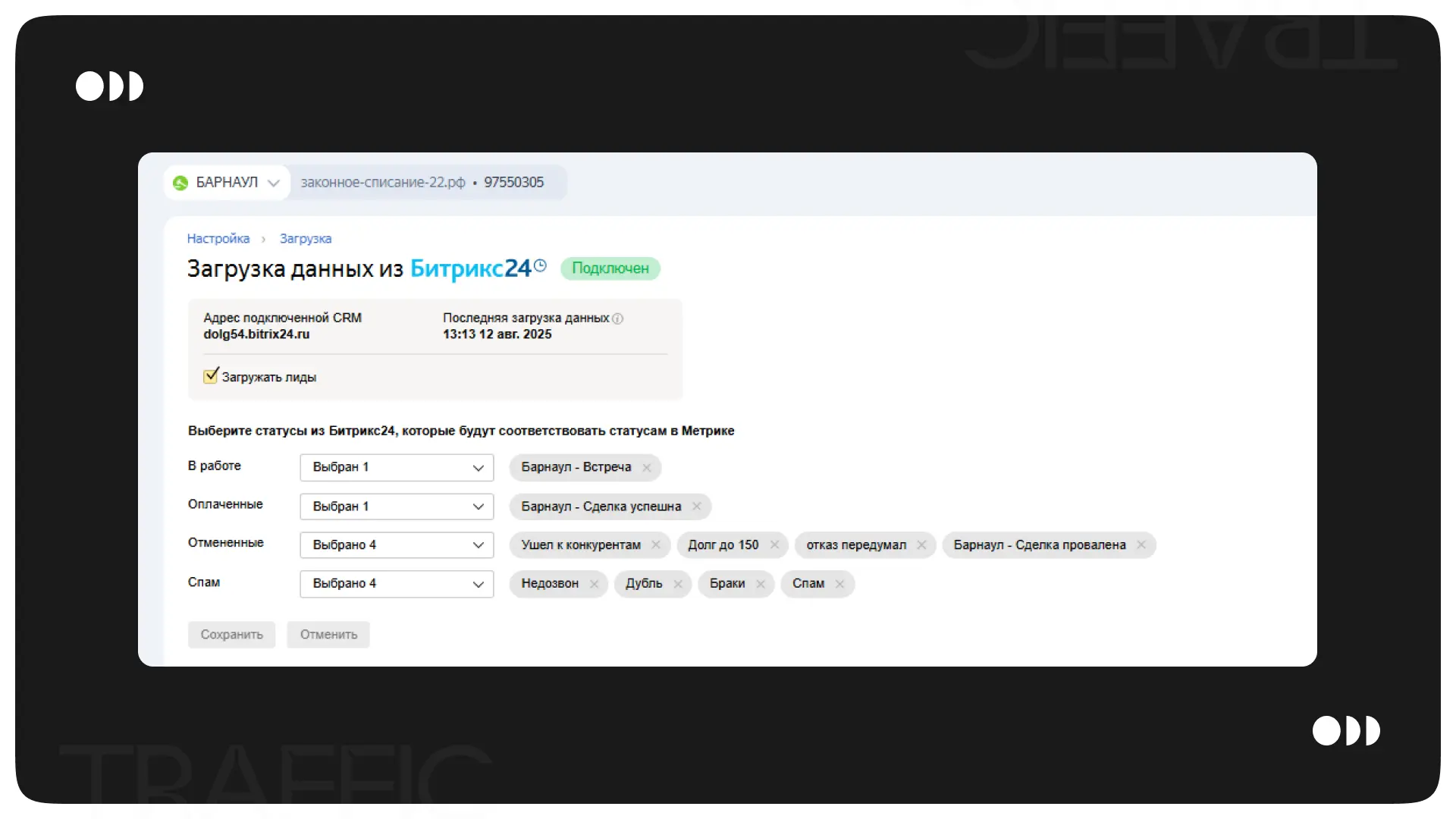This screenshot has height=819, width=1456.
Task: Remove the 'Барнаул - Сделка успешна' tag
Action: pyautogui.click(x=697, y=507)
